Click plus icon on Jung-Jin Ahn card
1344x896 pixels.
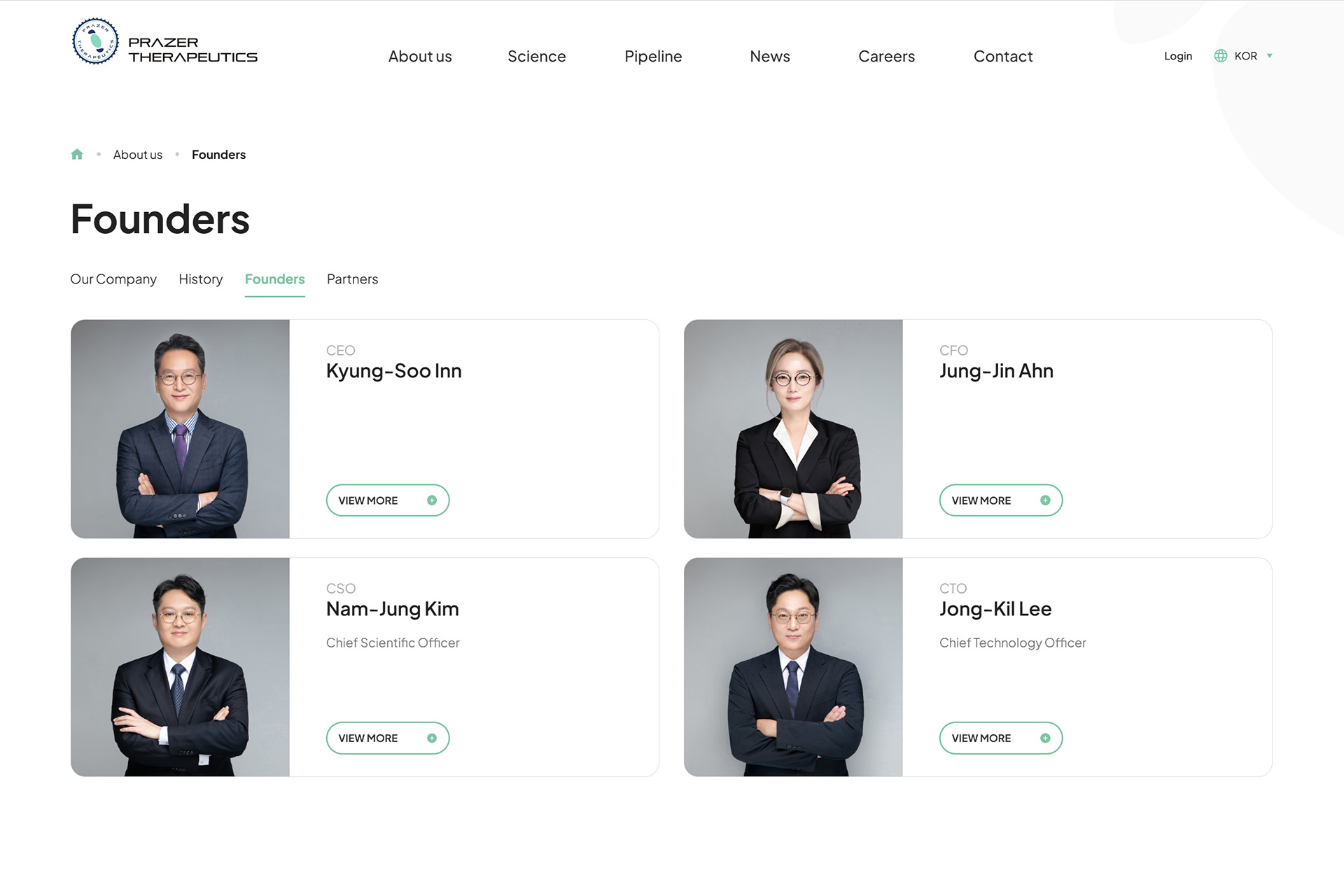pyautogui.click(x=1045, y=500)
